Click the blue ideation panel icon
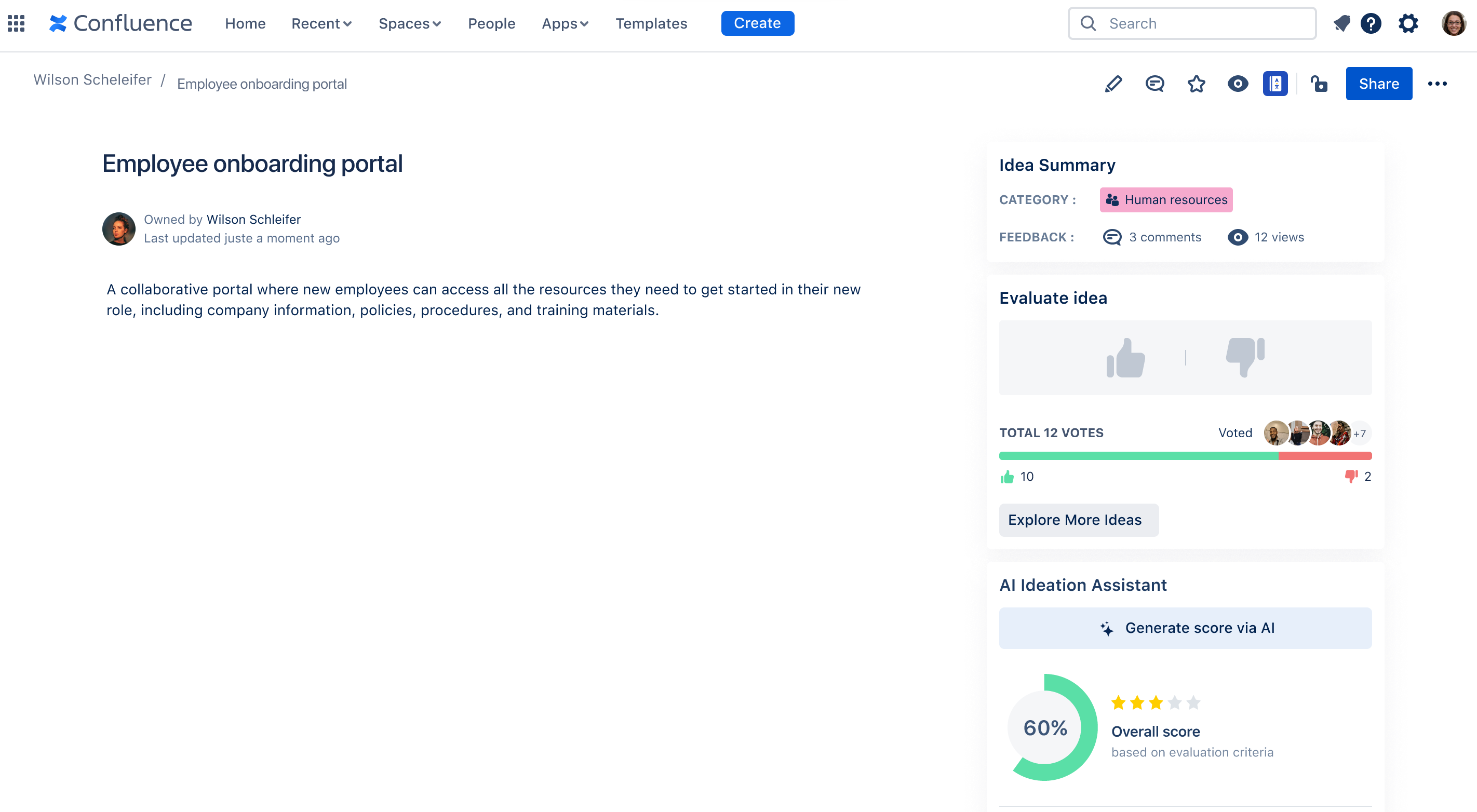The height and width of the screenshot is (812, 1477). pyautogui.click(x=1274, y=84)
